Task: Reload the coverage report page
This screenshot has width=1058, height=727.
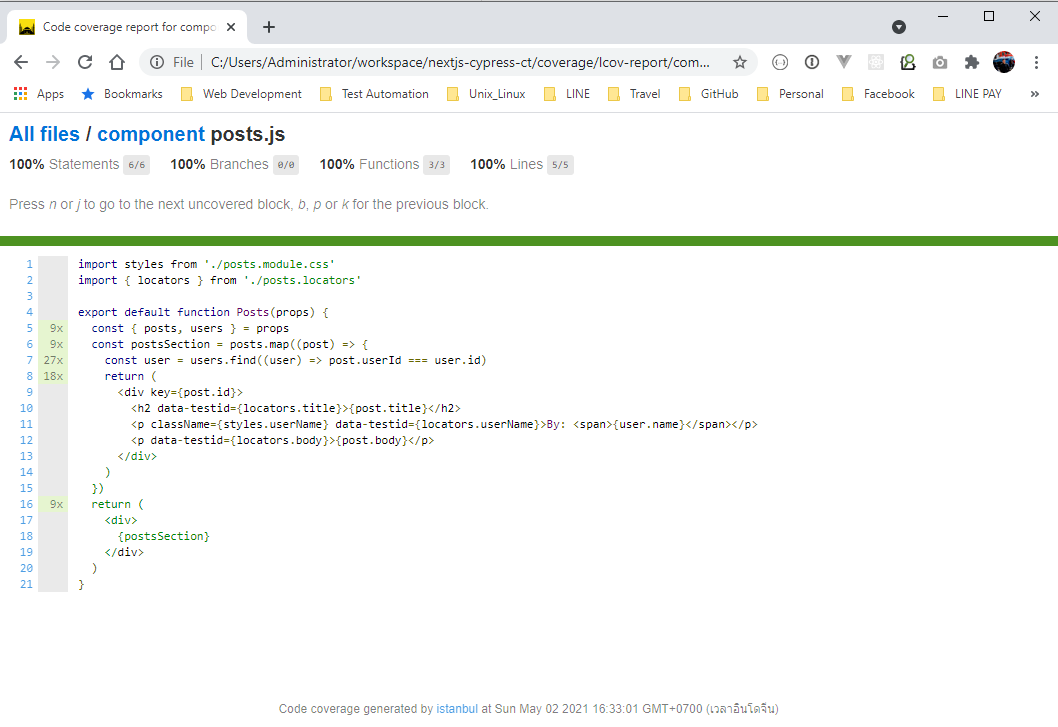Action: pos(84,61)
